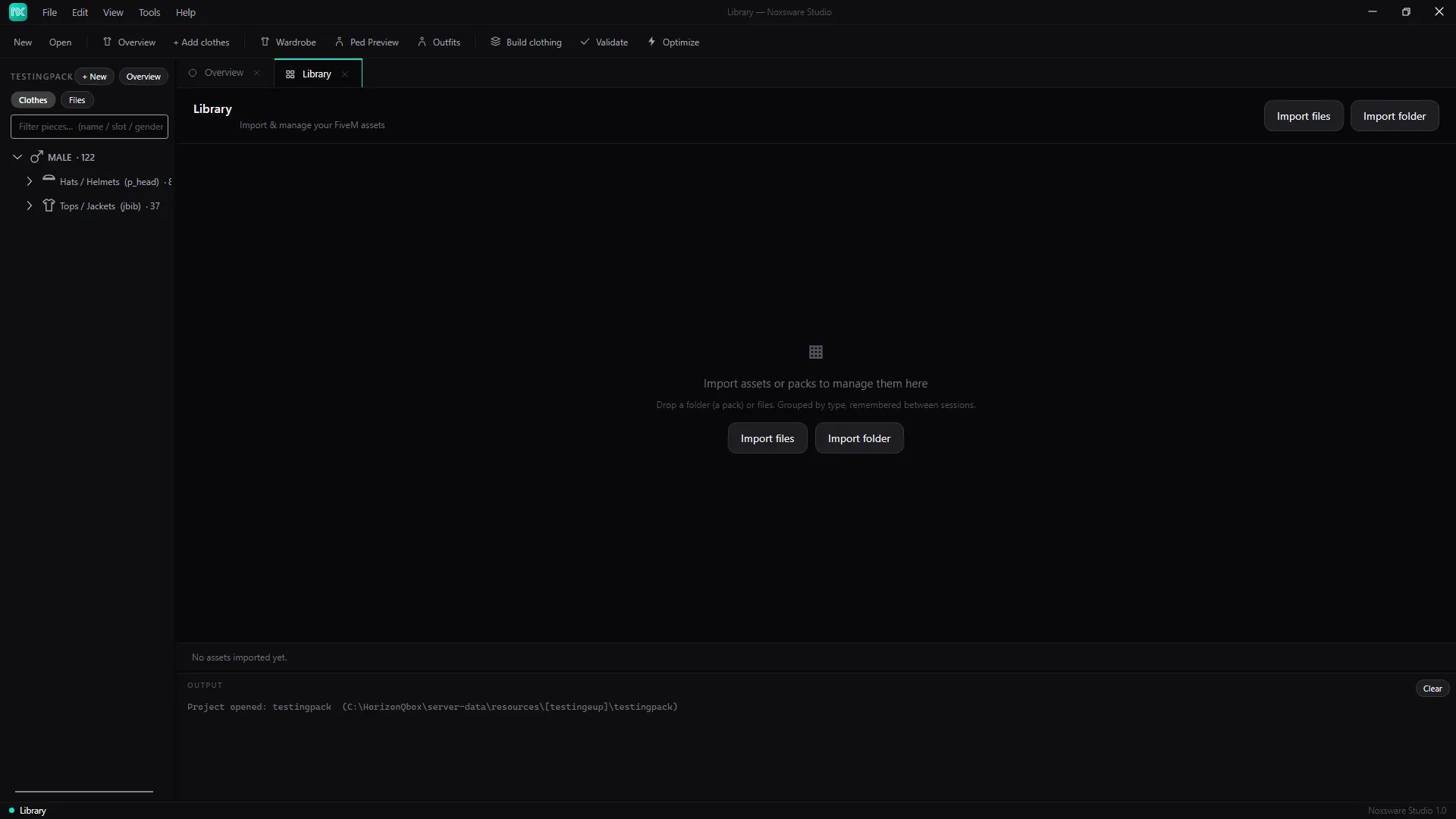Image resolution: width=1456 pixels, height=819 pixels.
Task: Click the top-right Import files button
Action: [x=1303, y=116]
